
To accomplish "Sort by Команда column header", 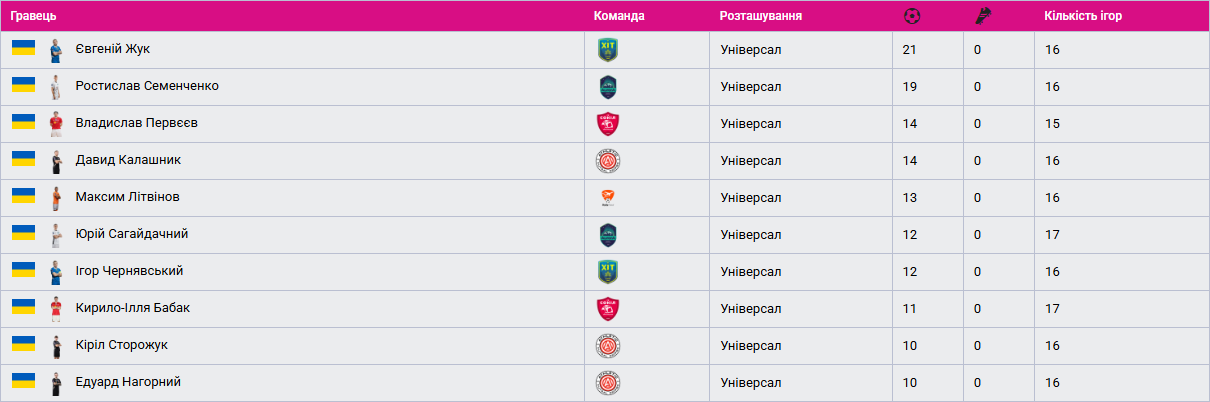I will click(x=619, y=17).
